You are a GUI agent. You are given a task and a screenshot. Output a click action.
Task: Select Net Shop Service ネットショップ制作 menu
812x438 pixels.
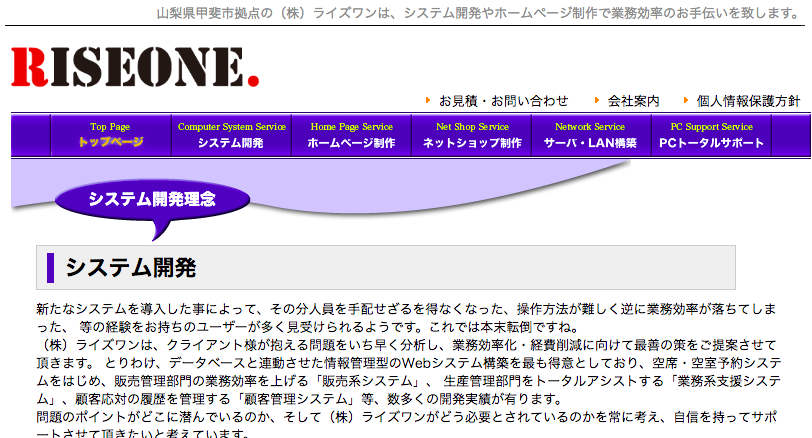pyautogui.click(x=472, y=135)
